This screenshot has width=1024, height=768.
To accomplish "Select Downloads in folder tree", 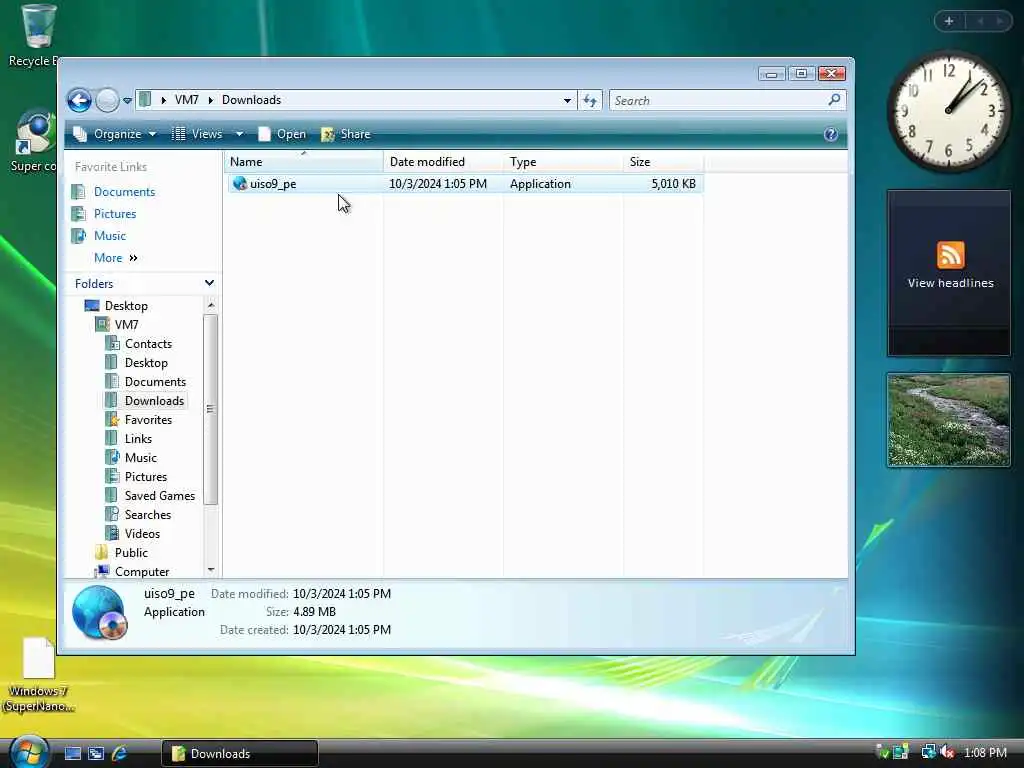I will (x=154, y=400).
